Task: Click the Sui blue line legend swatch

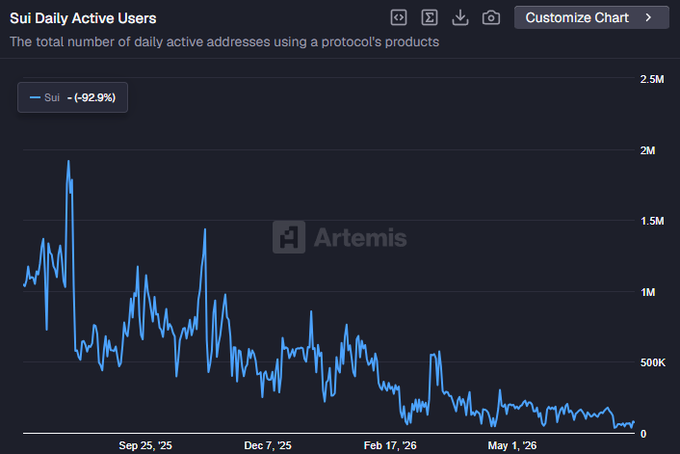Action: click(35, 98)
